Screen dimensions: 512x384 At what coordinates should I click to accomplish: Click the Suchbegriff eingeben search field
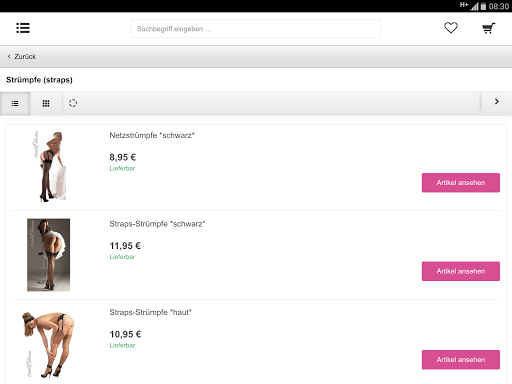click(x=255, y=29)
